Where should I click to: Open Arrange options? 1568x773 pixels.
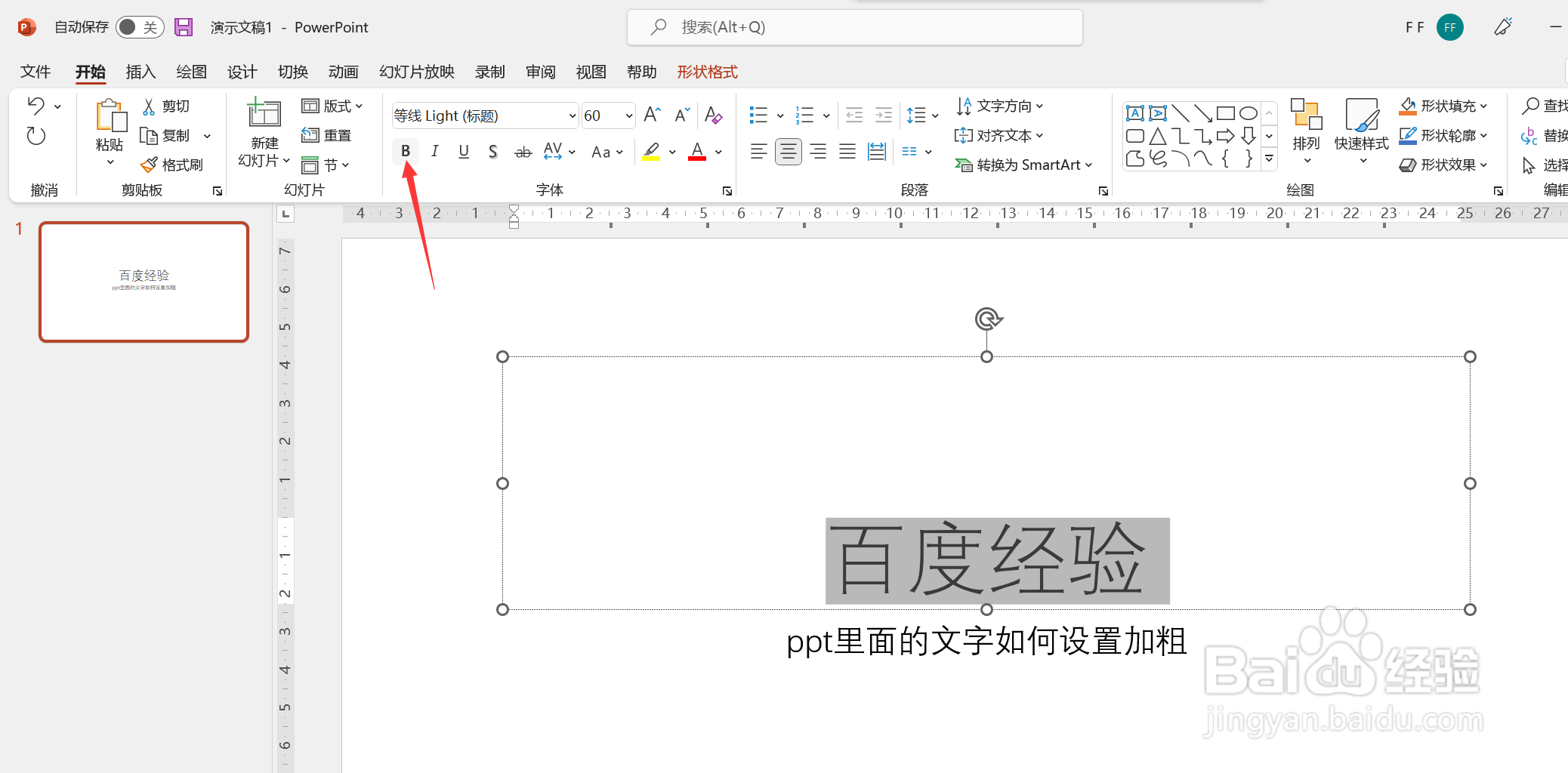click(x=1306, y=133)
